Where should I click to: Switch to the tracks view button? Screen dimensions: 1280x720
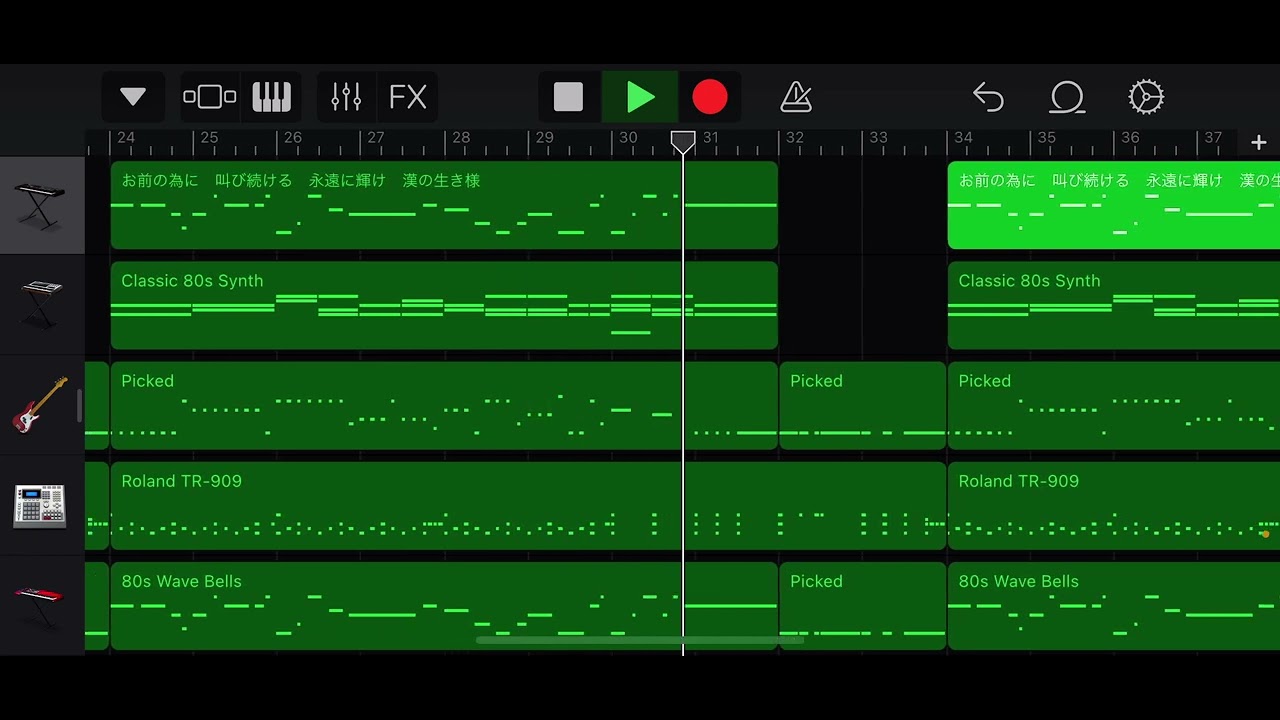[209, 97]
